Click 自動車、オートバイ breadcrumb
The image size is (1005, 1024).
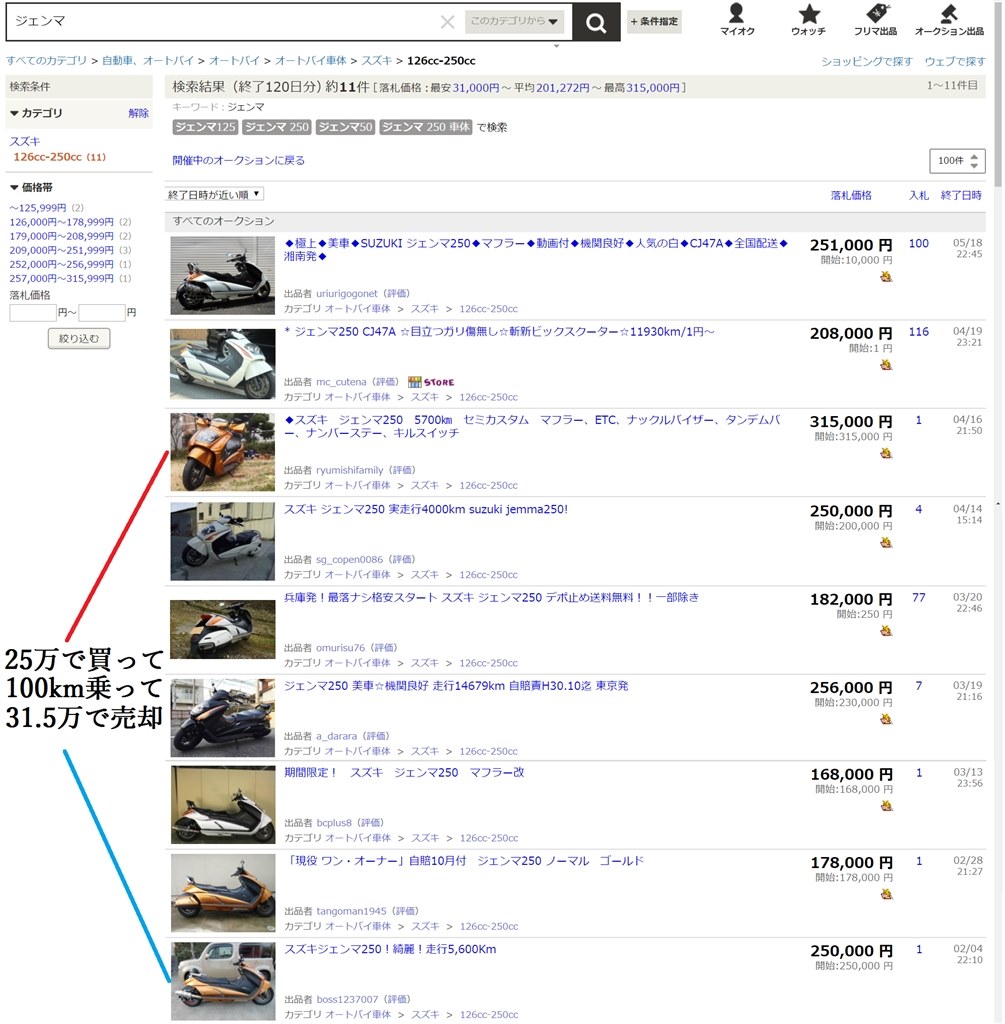(148, 61)
